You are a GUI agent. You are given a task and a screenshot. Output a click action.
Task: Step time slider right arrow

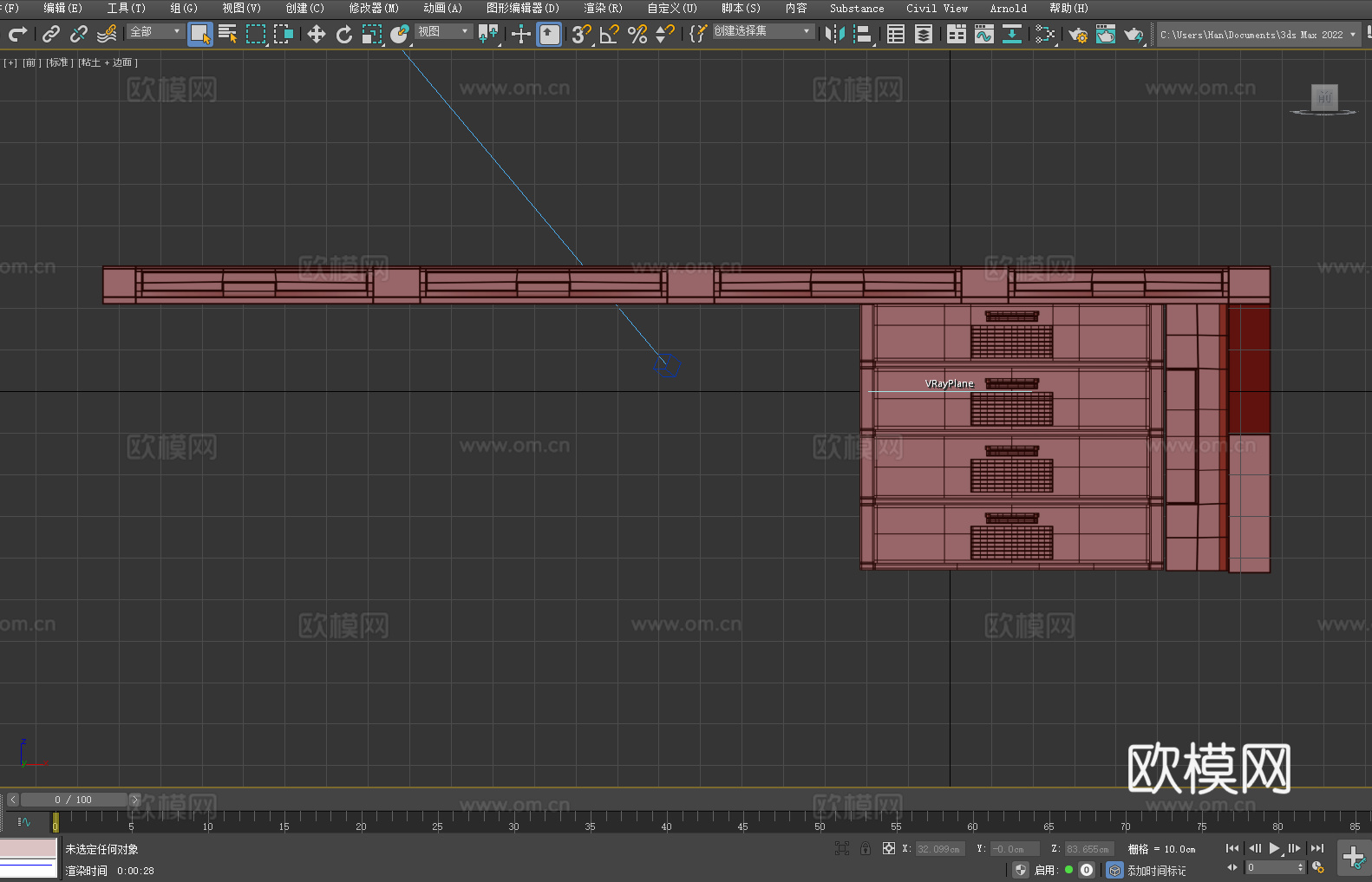coord(134,800)
